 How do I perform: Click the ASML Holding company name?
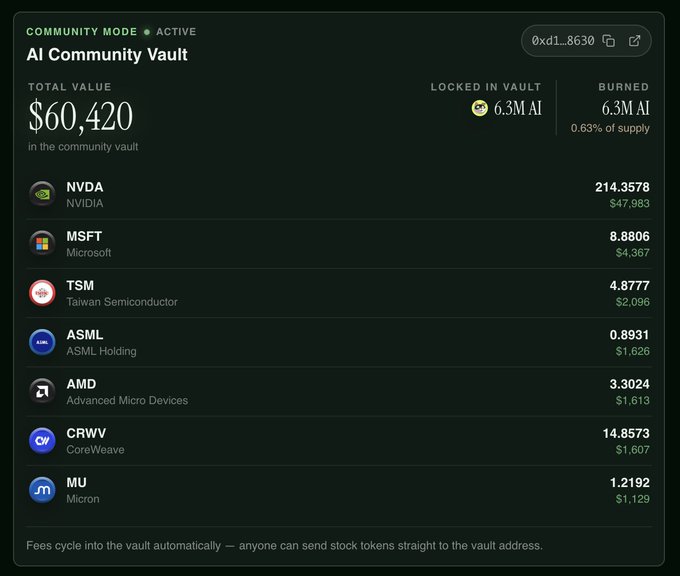(101, 351)
